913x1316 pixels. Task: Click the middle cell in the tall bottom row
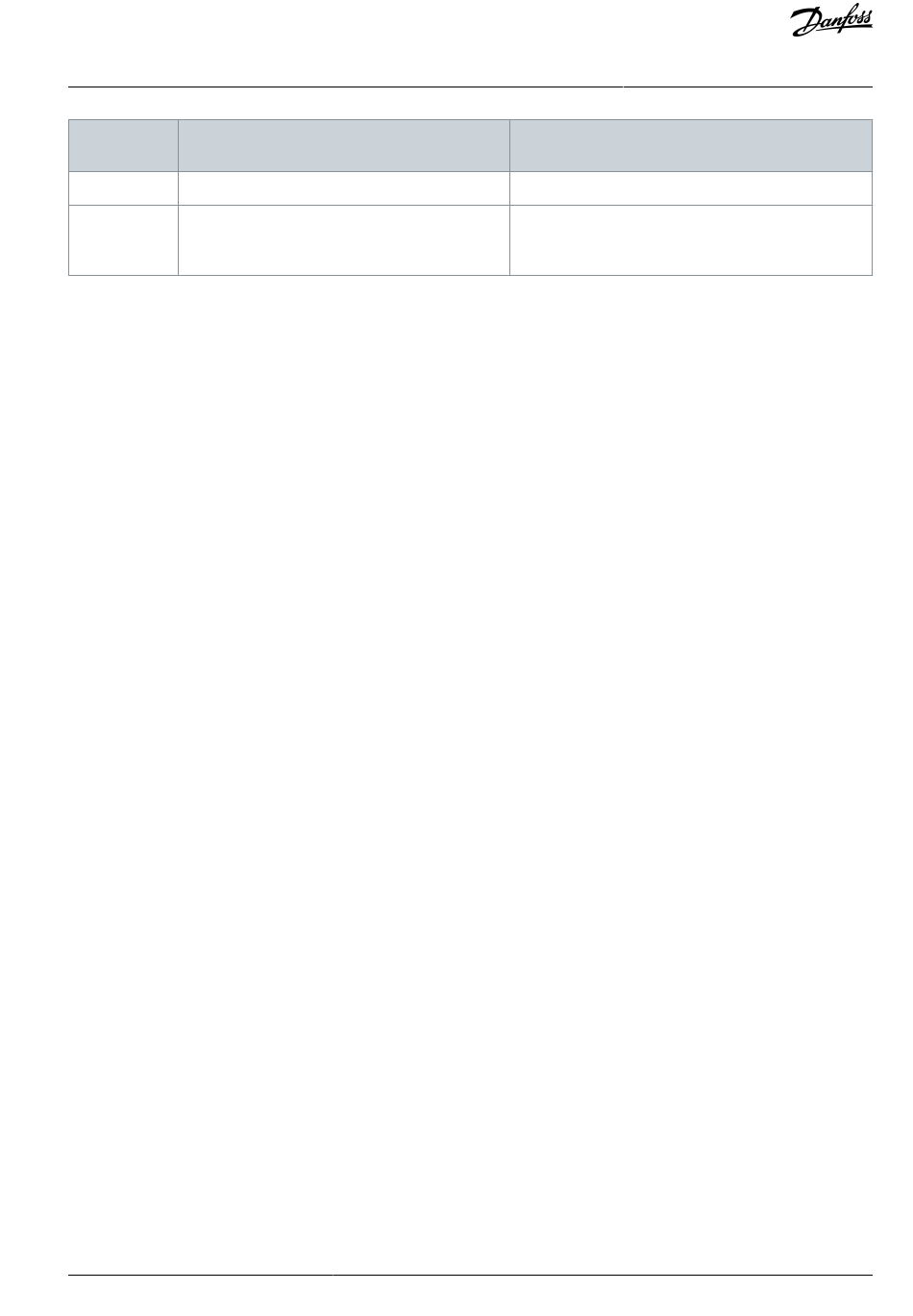click(344, 240)
